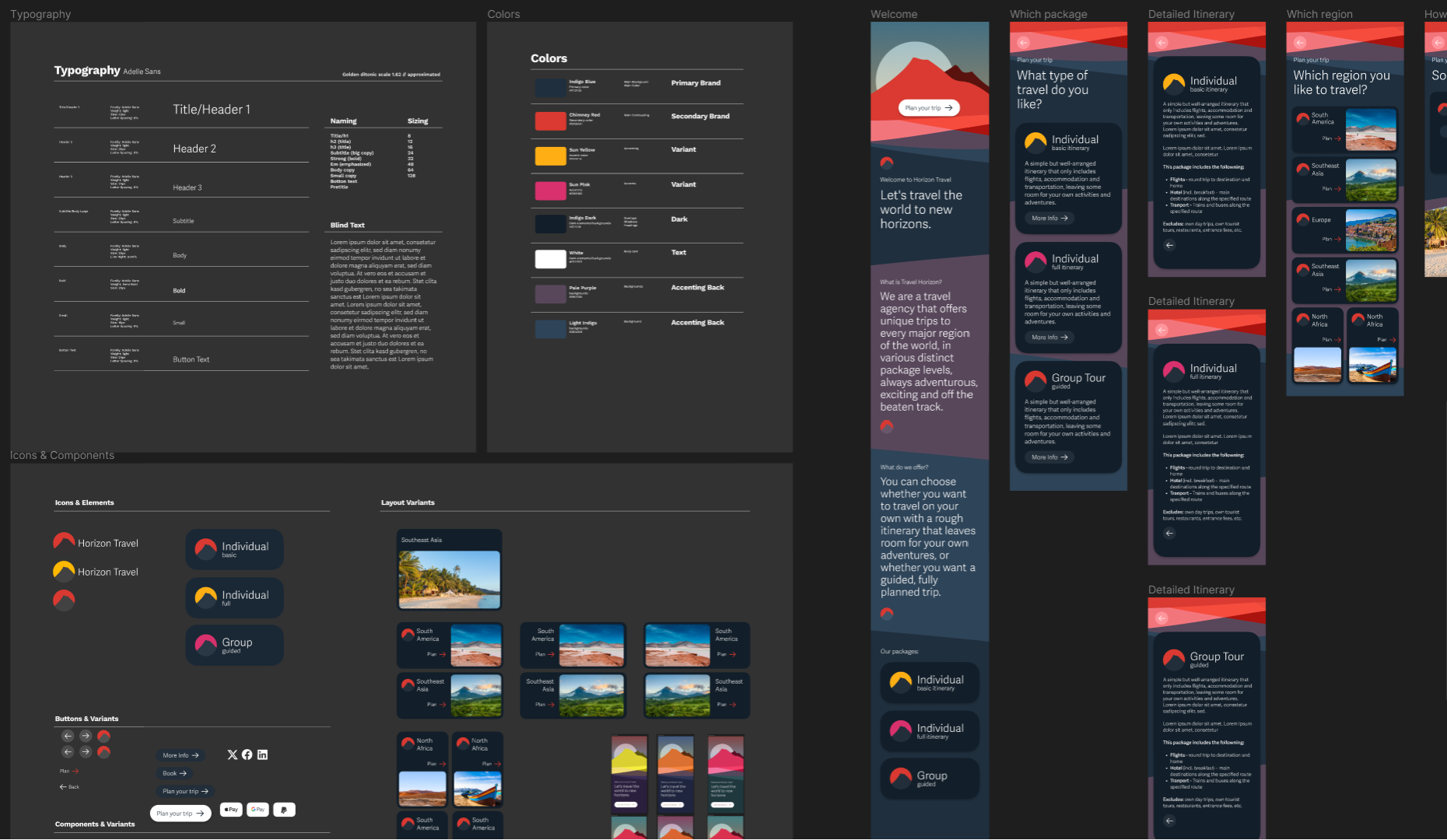The image size is (1447, 840).
Task: Select the 'Sizing' column heading
Action: 418,121
